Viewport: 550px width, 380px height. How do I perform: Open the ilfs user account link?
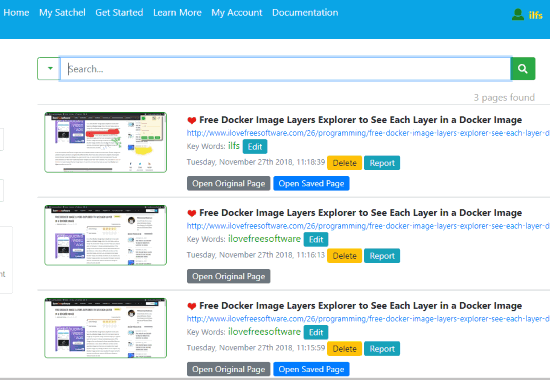click(536, 15)
